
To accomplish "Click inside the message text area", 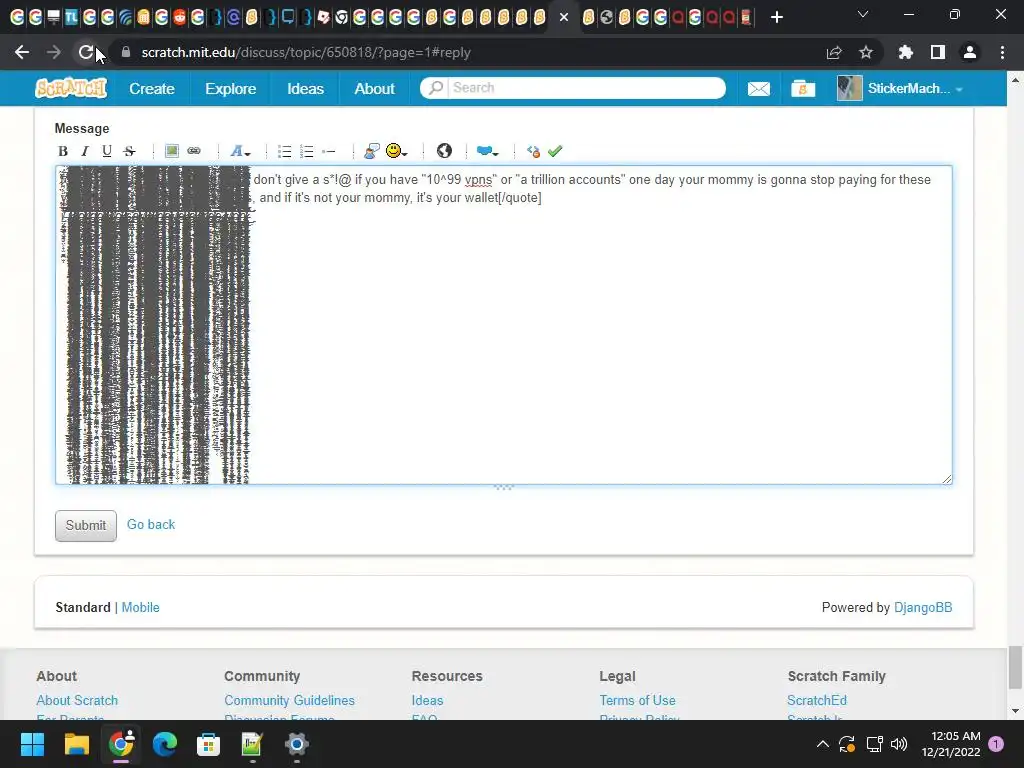I will click(504, 325).
